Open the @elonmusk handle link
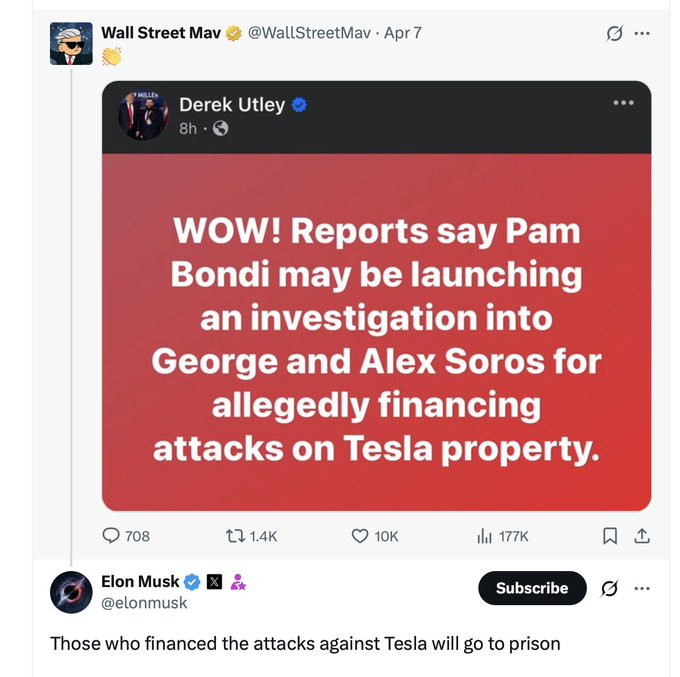Viewport: 680px width, 677px height. coord(144,603)
